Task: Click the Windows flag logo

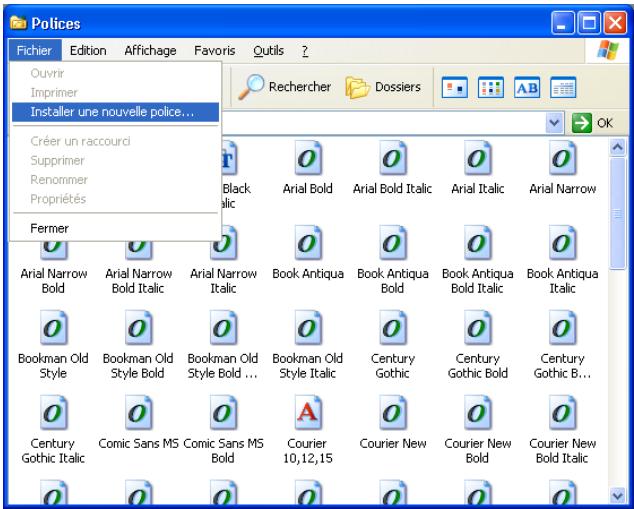Action: [608, 50]
